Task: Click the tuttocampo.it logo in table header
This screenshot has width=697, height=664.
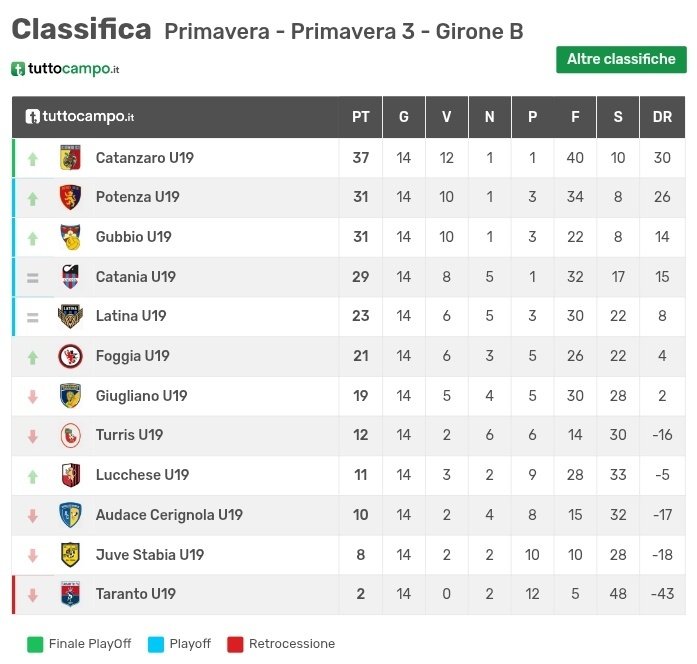Action: pos(80,117)
